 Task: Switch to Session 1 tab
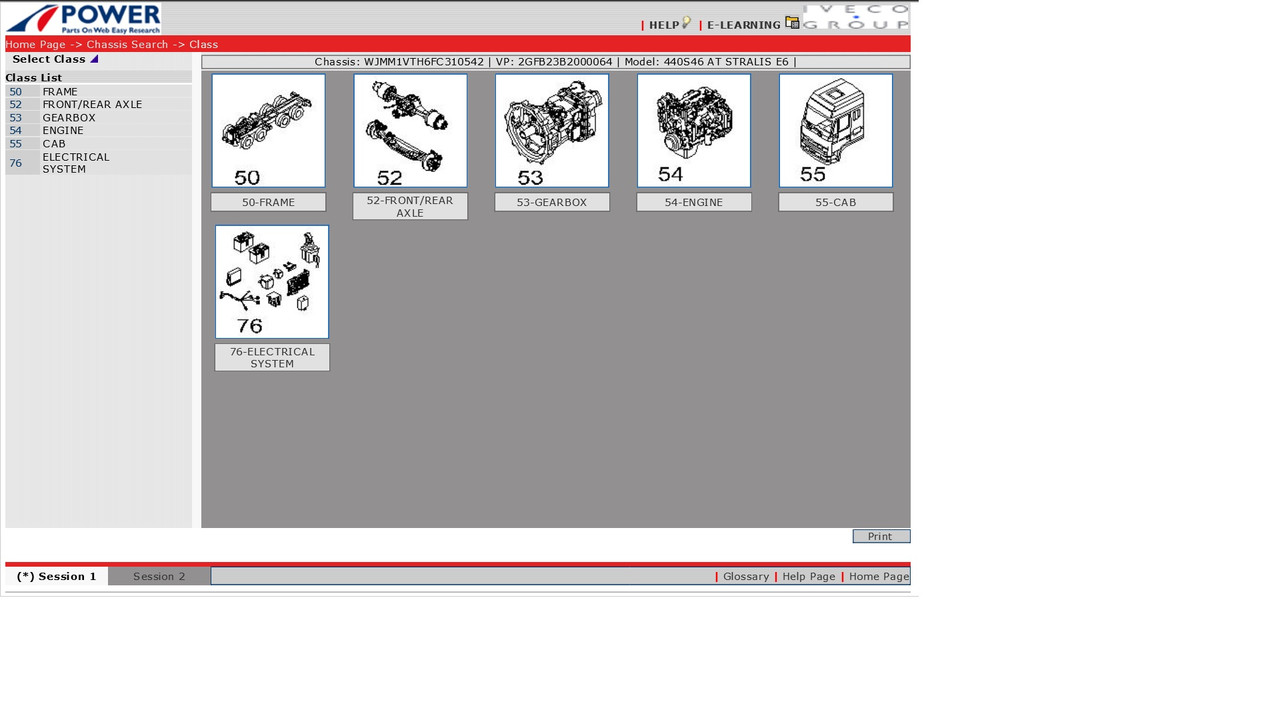click(57, 576)
